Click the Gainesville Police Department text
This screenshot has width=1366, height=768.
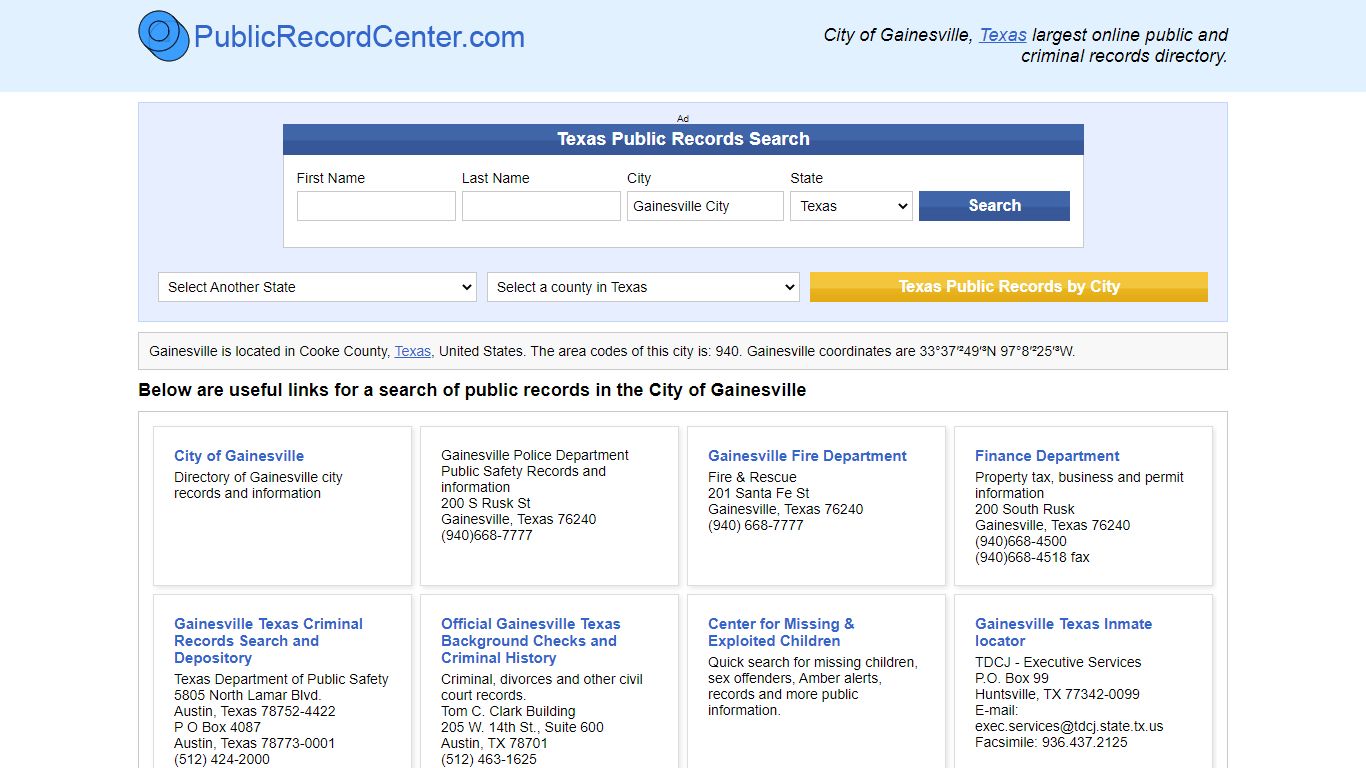click(535, 455)
